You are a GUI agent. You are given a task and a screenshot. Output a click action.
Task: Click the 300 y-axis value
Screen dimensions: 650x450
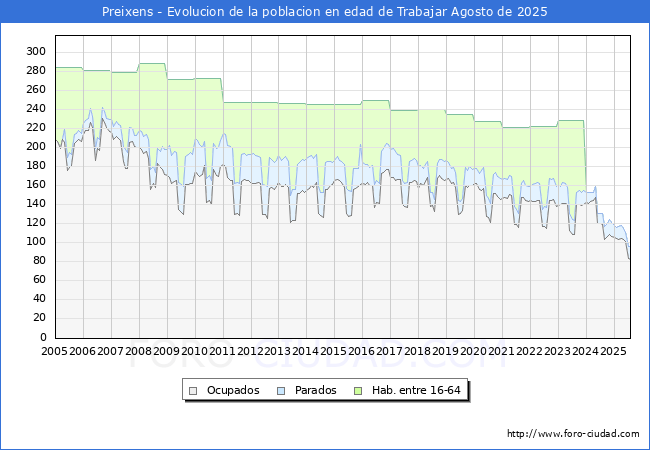[36, 51]
